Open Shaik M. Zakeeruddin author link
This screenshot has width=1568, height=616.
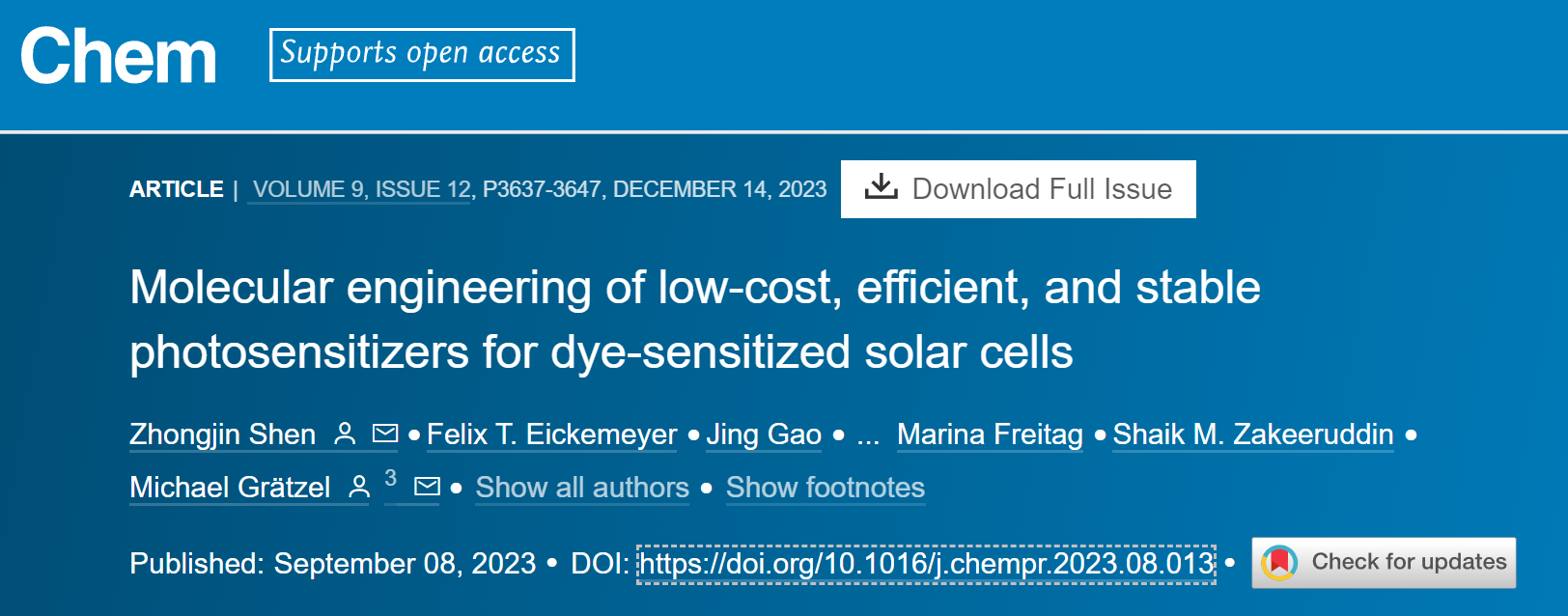(x=1253, y=434)
